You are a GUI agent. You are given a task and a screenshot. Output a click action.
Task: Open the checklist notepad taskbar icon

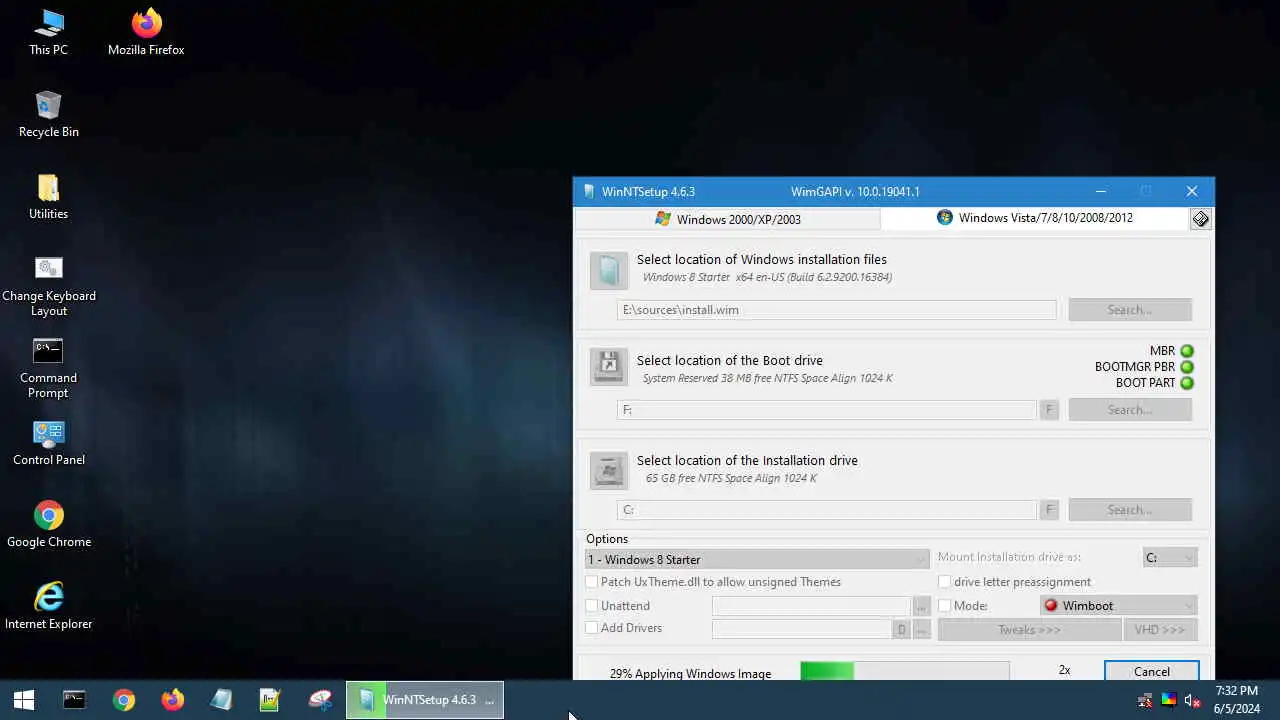tap(270, 700)
